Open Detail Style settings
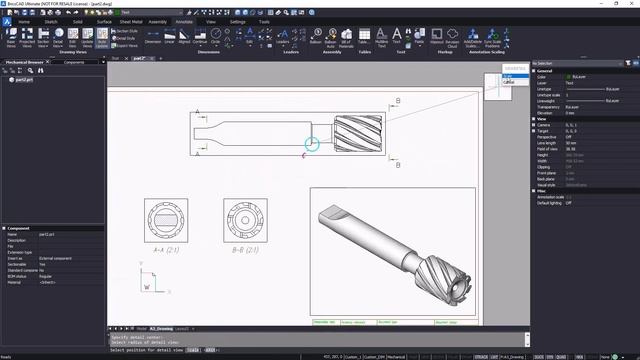 (x=123, y=38)
